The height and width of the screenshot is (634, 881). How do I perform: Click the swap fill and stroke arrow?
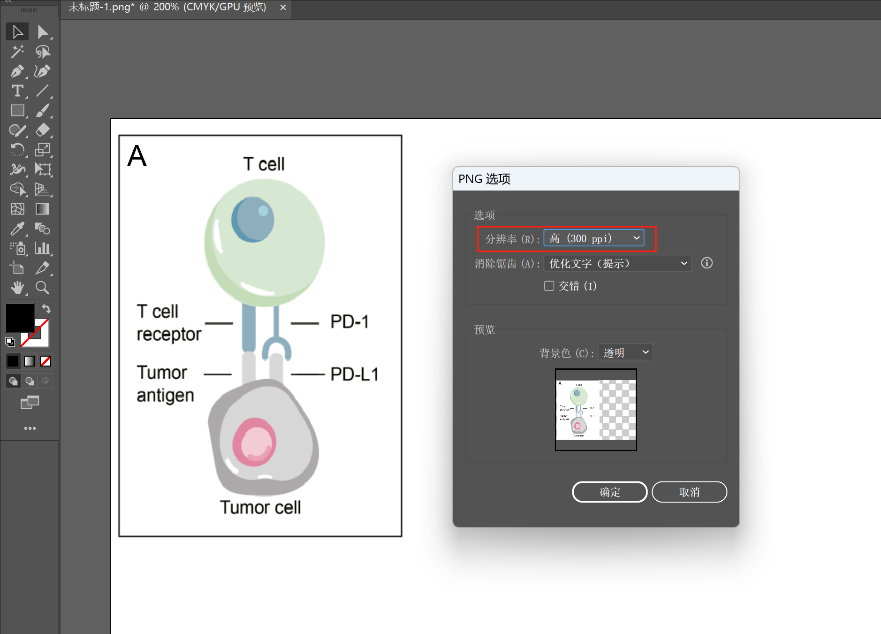pyautogui.click(x=46, y=309)
